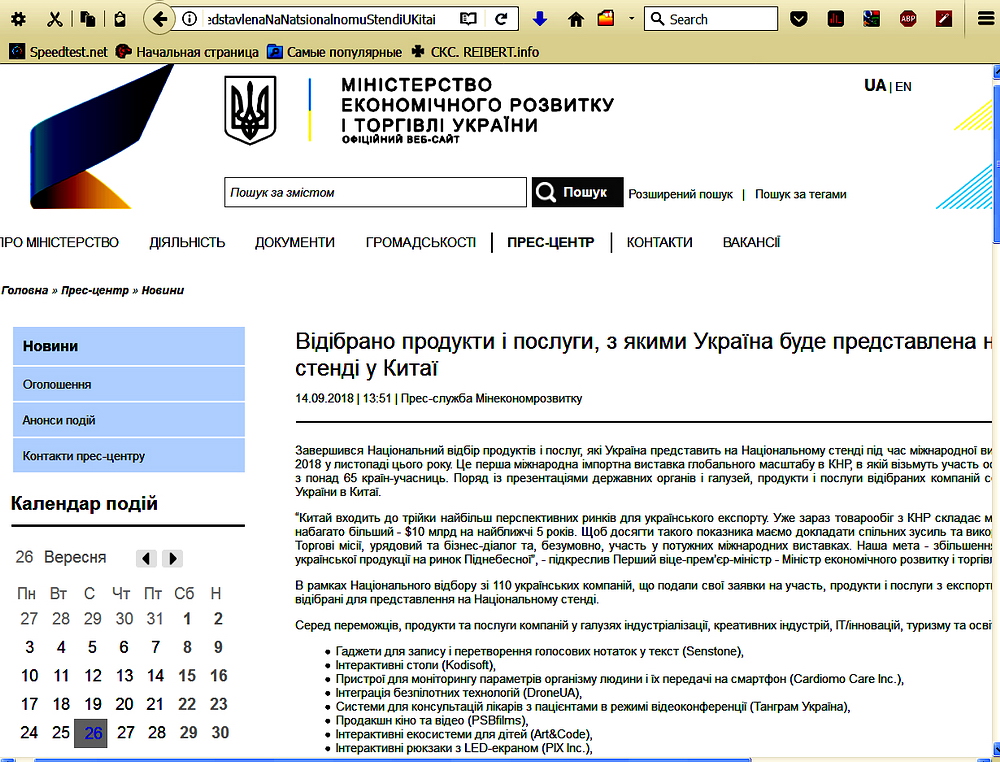Open downloads with blue arrow icon
The width and height of the screenshot is (1000, 762).
point(540,19)
